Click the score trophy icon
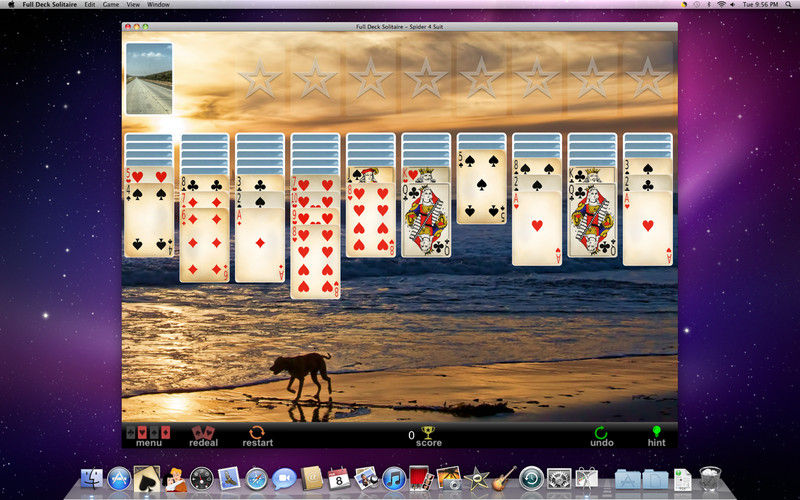The height and width of the screenshot is (500, 800). tap(428, 435)
